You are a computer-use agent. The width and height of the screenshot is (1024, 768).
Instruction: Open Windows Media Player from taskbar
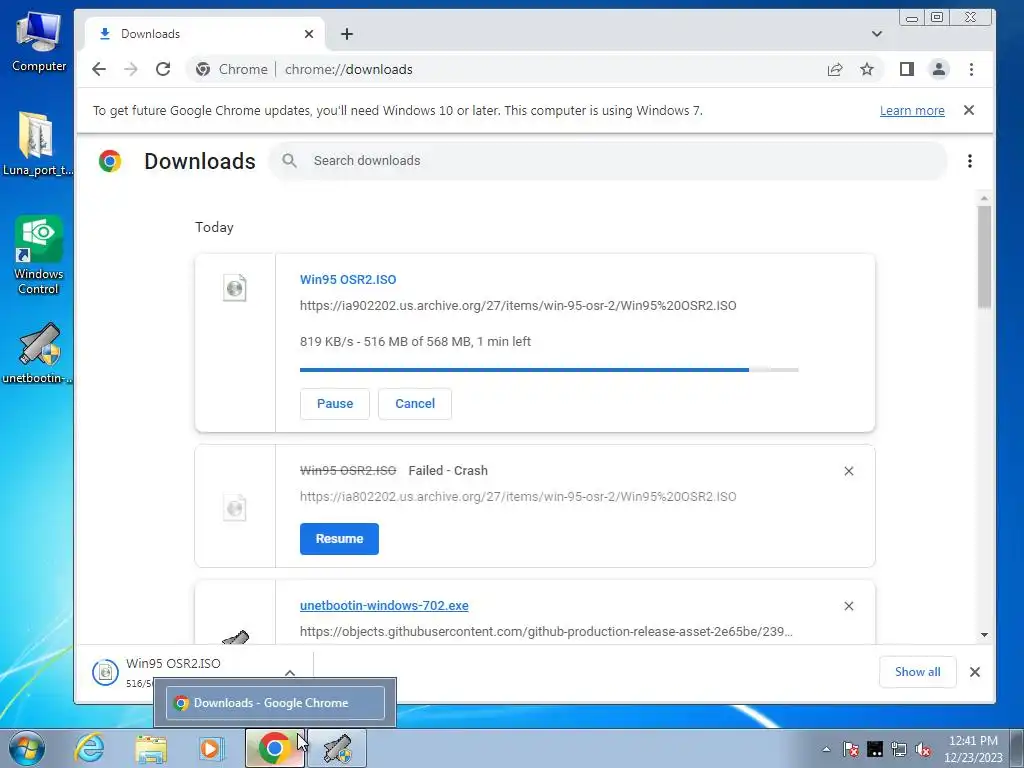click(x=212, y=748)
